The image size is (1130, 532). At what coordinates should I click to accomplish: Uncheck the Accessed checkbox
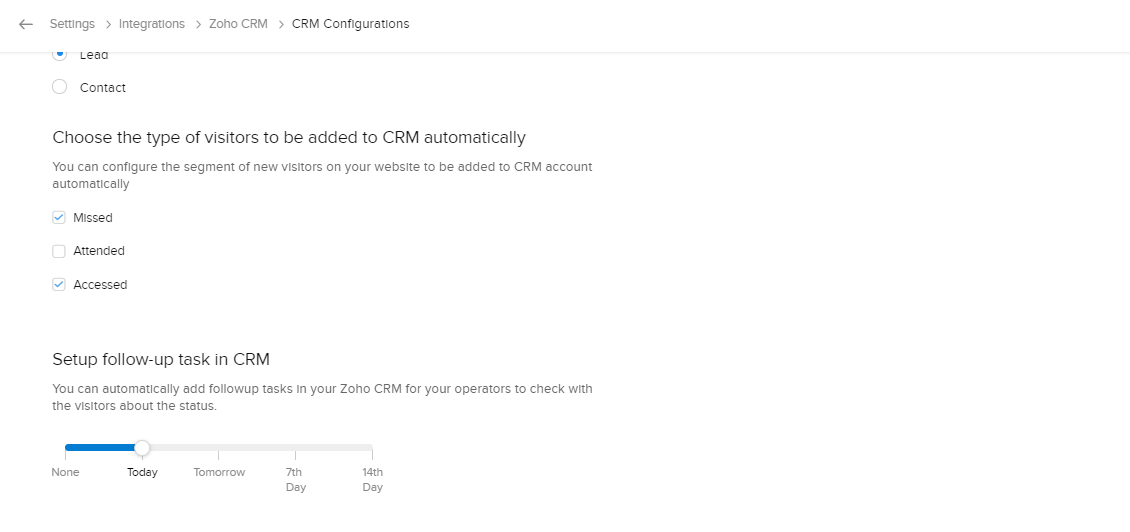click(59, 285)
